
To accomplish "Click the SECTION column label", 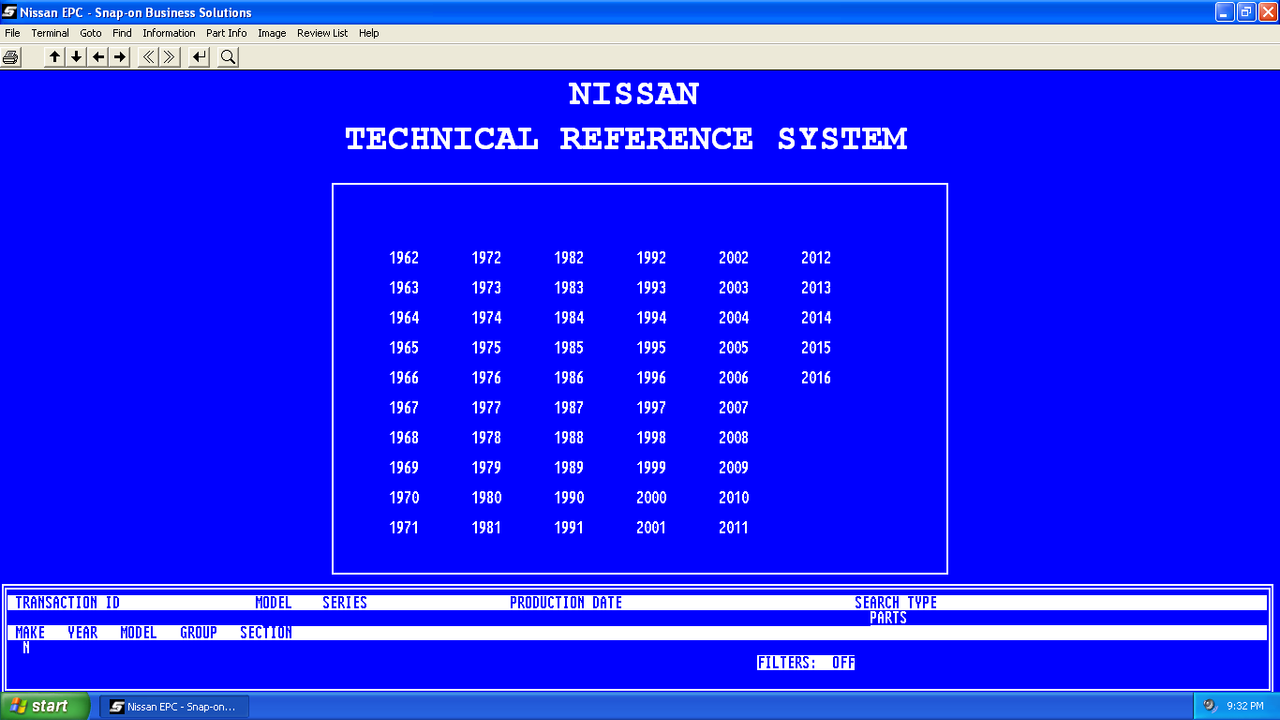I will pos(266,633).
